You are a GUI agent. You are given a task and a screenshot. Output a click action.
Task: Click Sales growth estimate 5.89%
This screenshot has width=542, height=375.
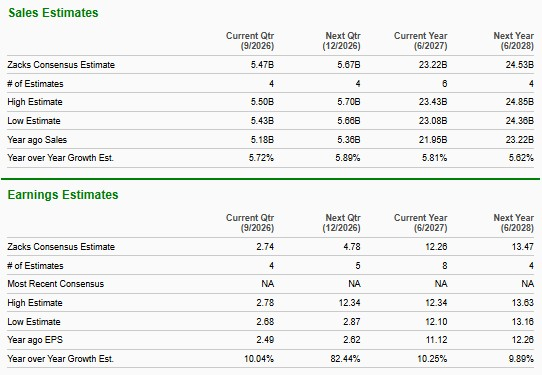pos(348,158)
